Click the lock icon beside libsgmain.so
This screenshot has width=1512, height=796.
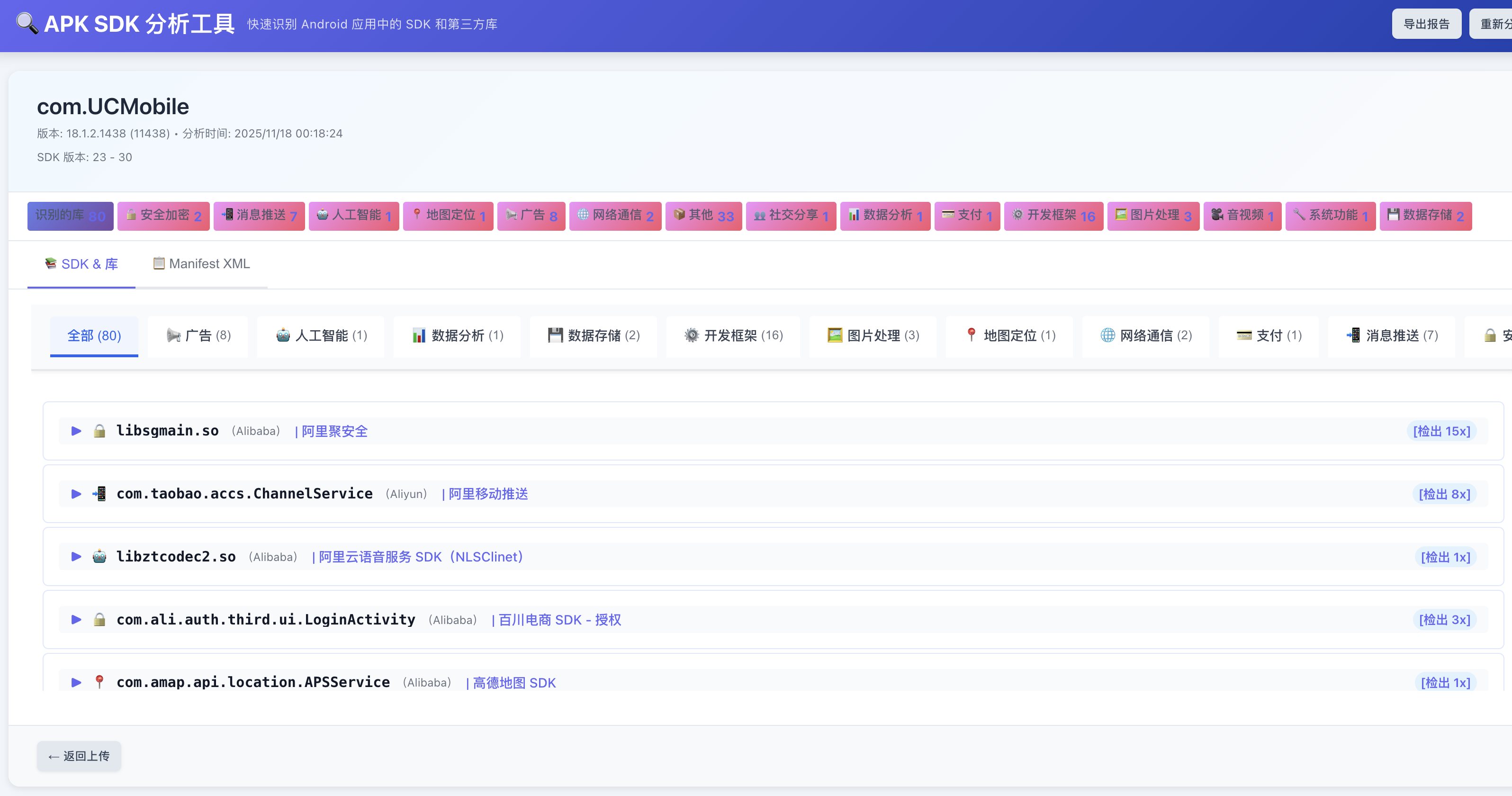tap(100, 430)
